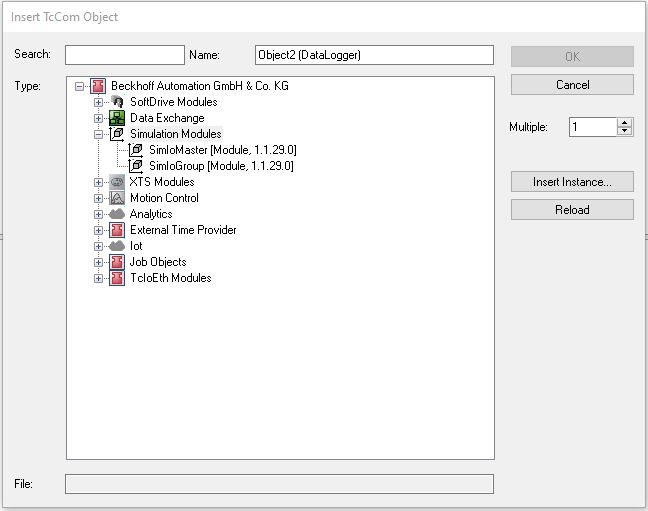This screenshot has width=648, height=511.
Task: Expand the External Time Provider node
Action: [x=98, y=230]
